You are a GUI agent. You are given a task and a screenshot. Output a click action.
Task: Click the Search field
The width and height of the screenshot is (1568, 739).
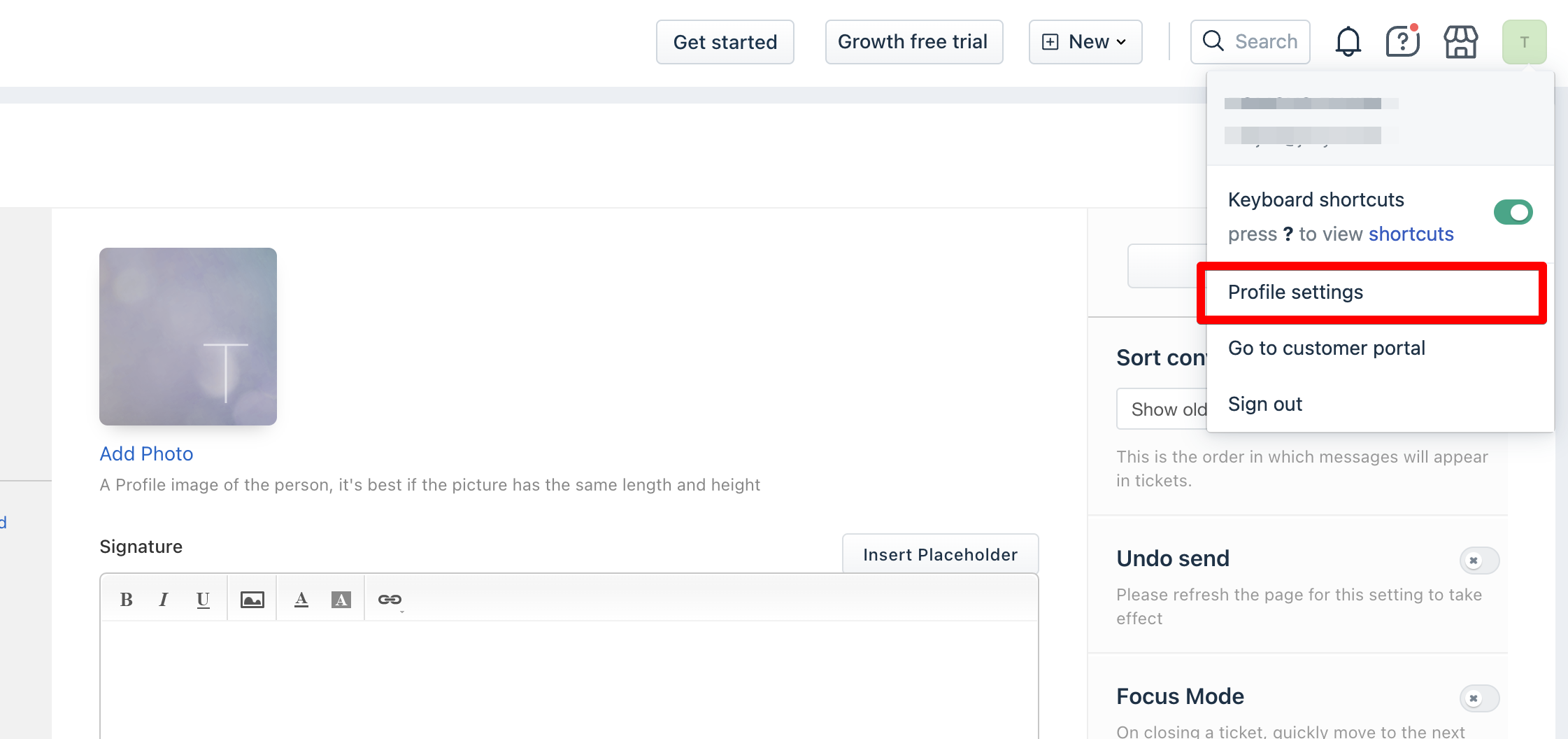(x=1250, y=42)
